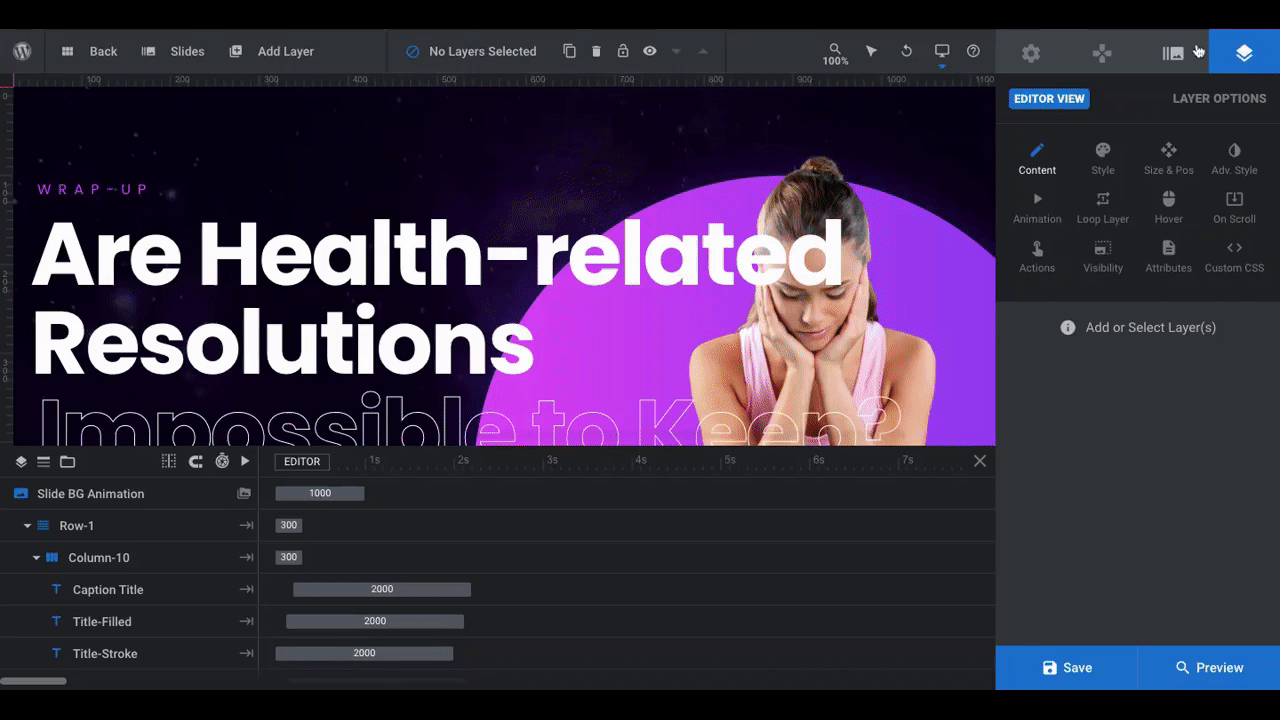Open the Hover mouse option

pos(1169,208)
